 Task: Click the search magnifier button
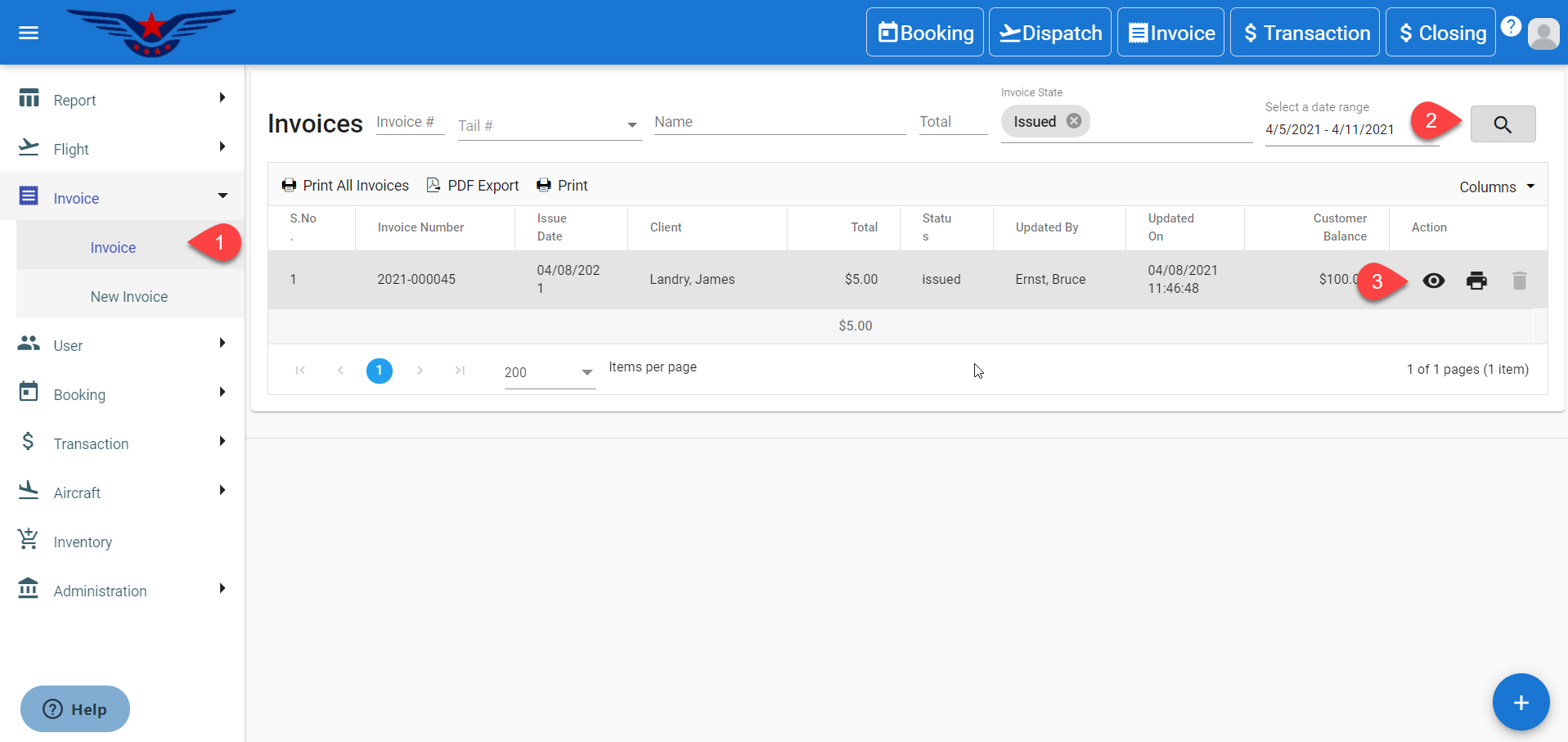1502,124
